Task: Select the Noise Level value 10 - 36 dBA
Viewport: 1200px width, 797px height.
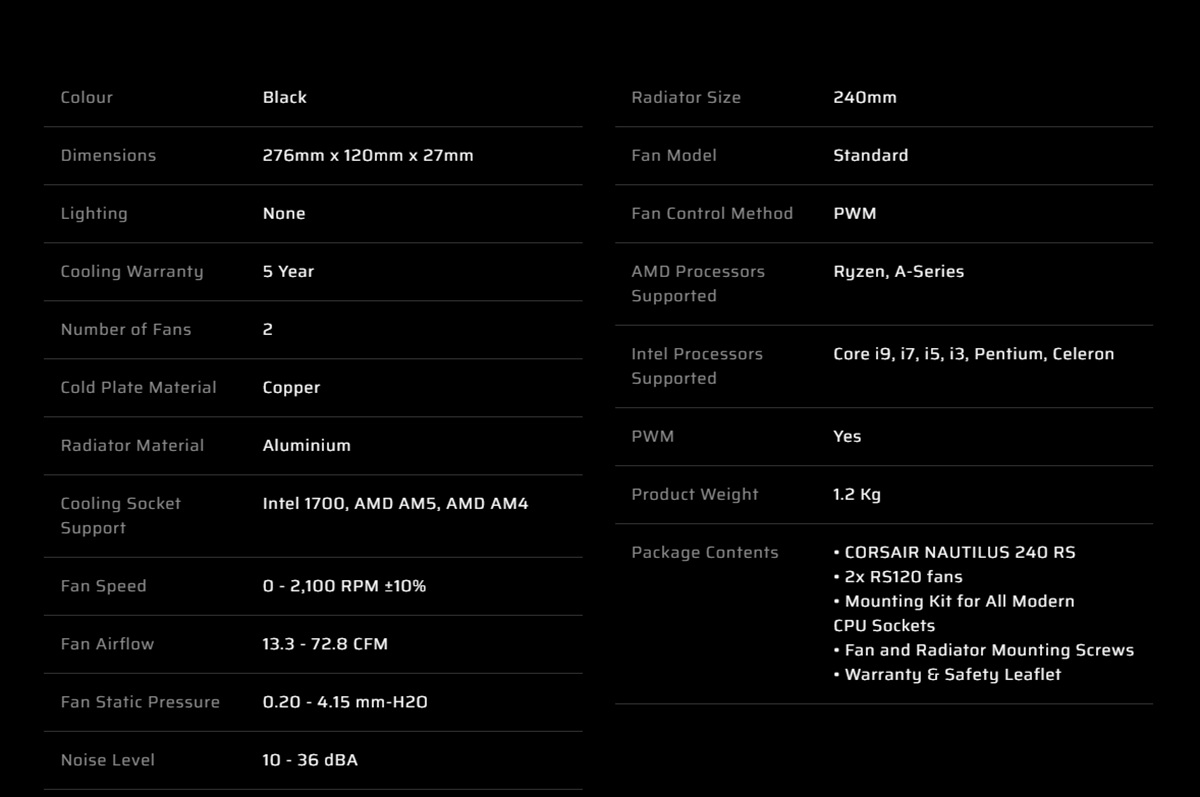Action: pos(310,760)
